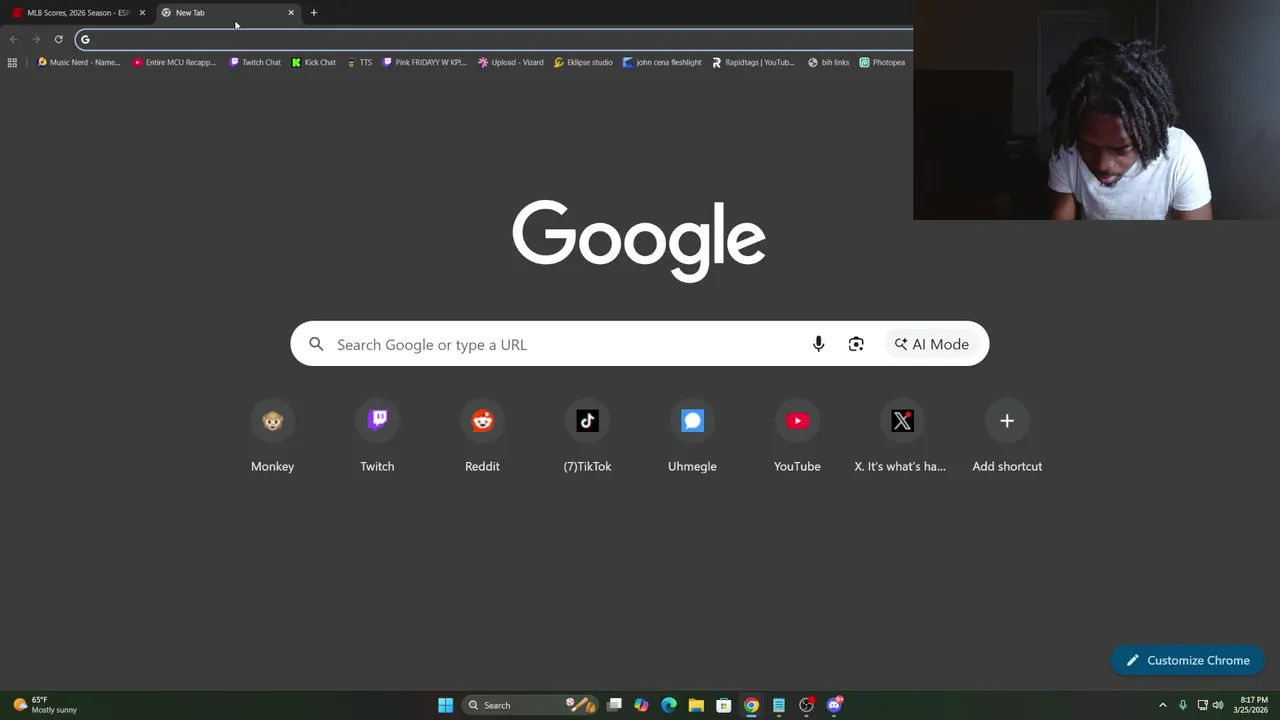This screenshot has width=1280, height=720.
Task: Open the Twitch Chat bookmark
Action: pos(255,62)
